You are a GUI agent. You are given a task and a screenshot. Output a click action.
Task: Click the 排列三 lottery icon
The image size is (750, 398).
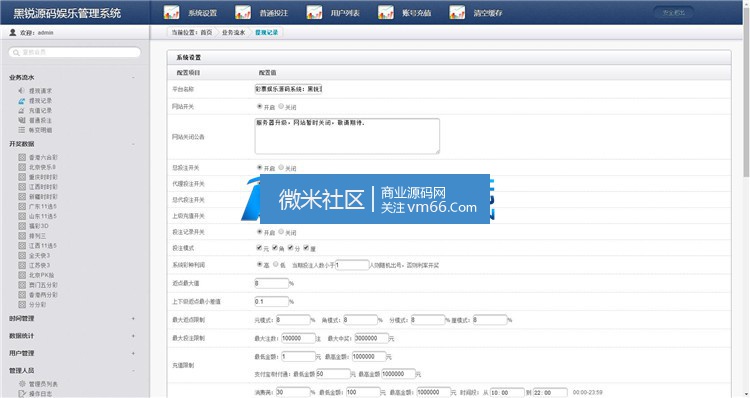[x=22, y=235]
